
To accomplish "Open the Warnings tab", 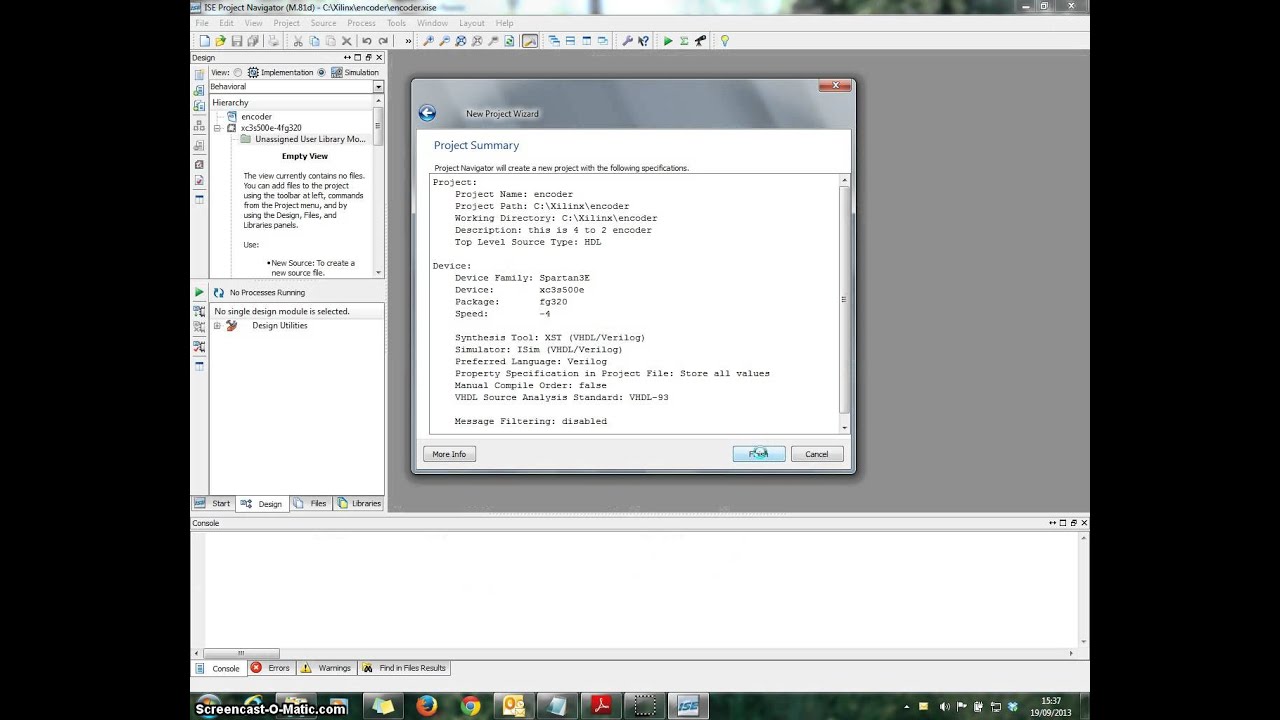I will point(326,668).
